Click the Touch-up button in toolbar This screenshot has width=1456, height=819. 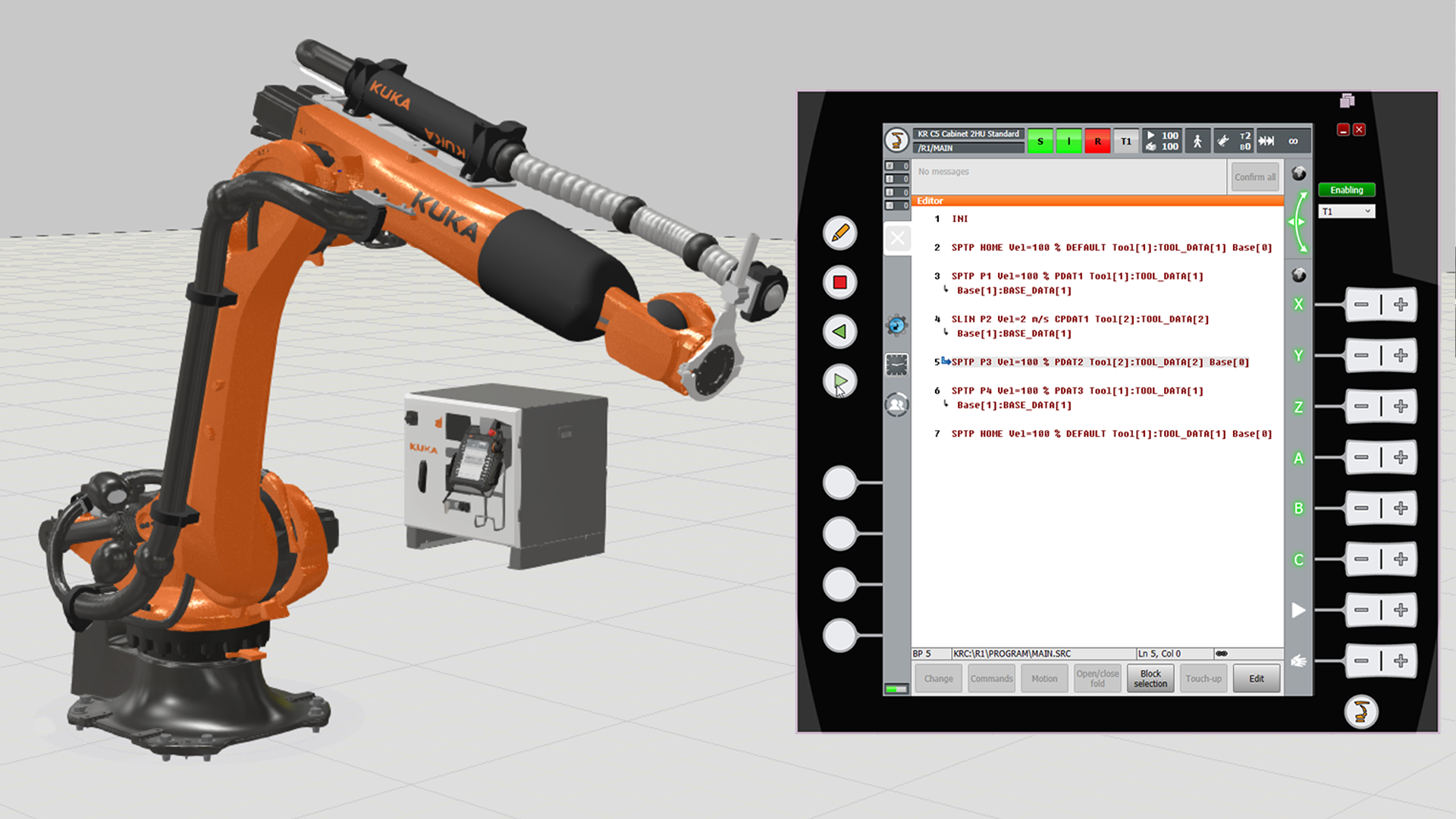[x=1201, y=679]
